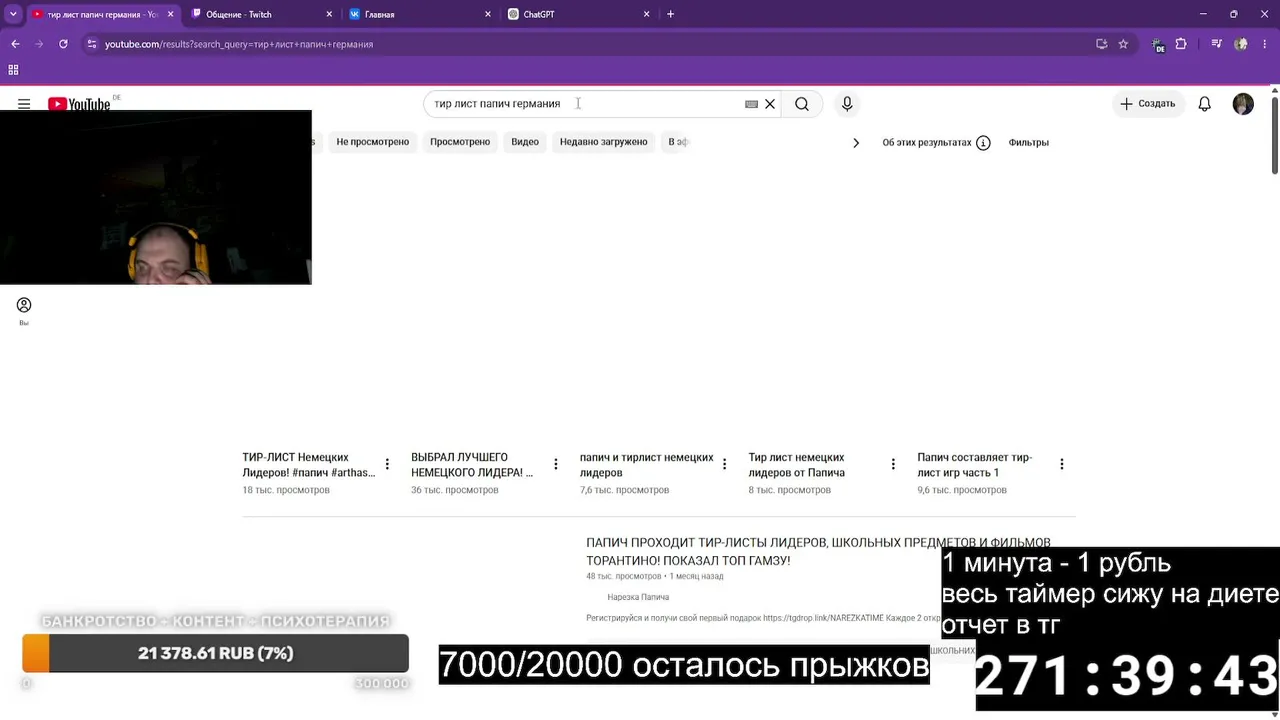Open the Chrome three-dot menu
The image size is (1280, 720).
coord(1264,44)
